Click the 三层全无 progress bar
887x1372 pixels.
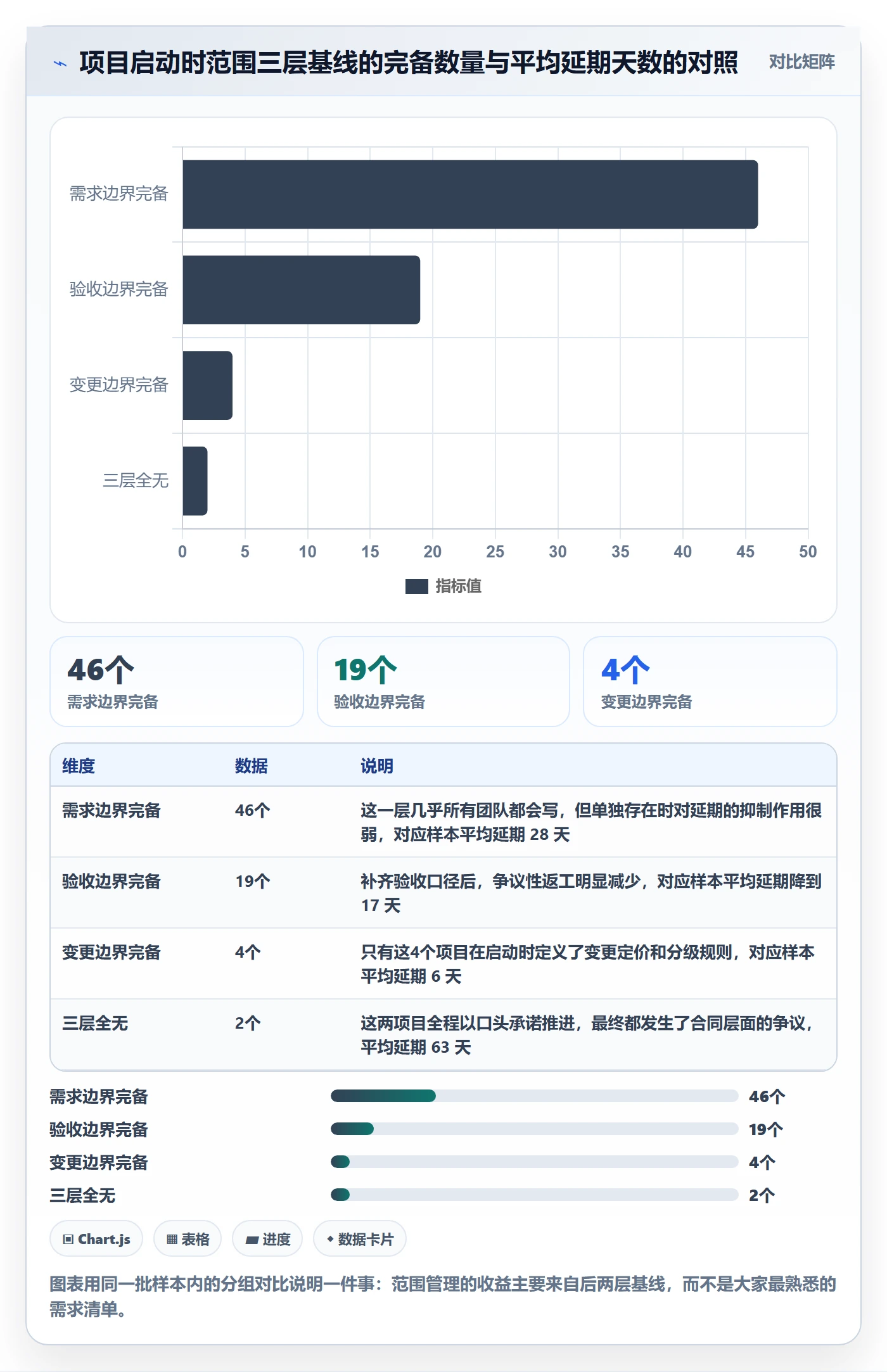tap(534, 1195)
